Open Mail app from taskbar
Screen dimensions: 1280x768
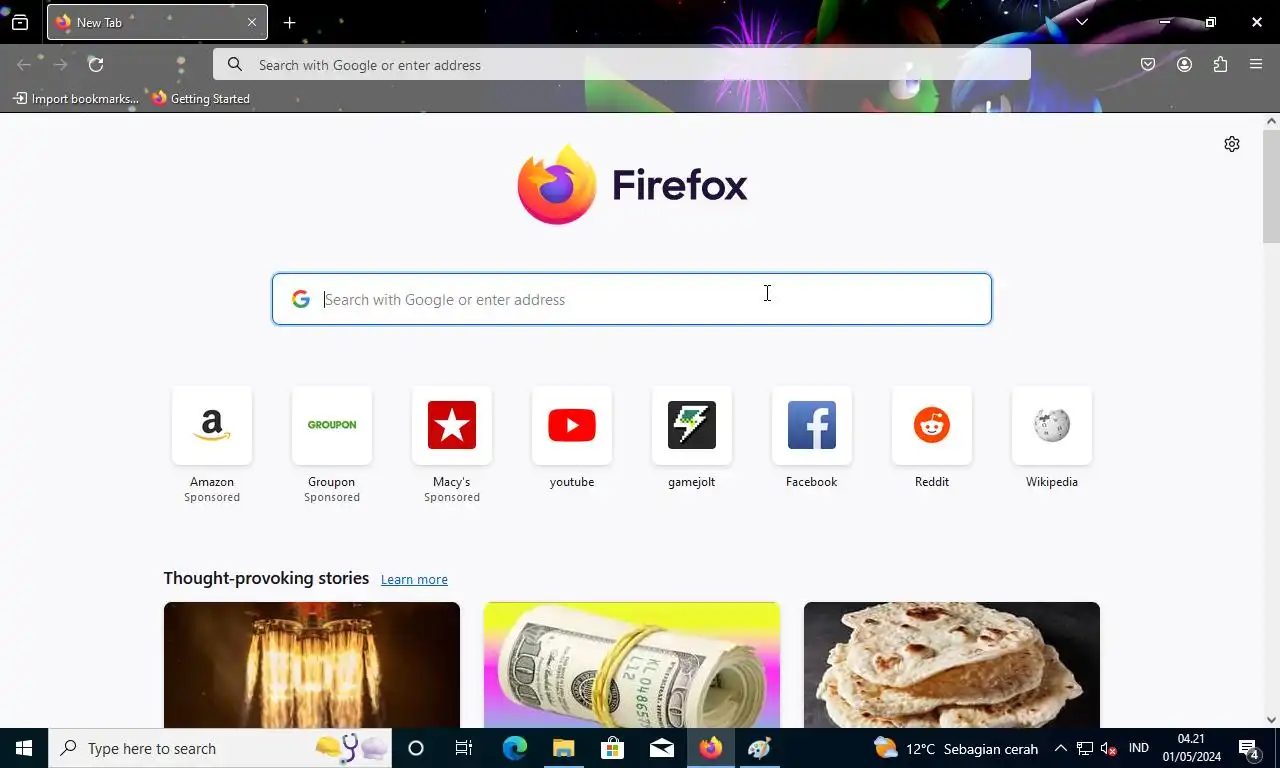[661, 748]
